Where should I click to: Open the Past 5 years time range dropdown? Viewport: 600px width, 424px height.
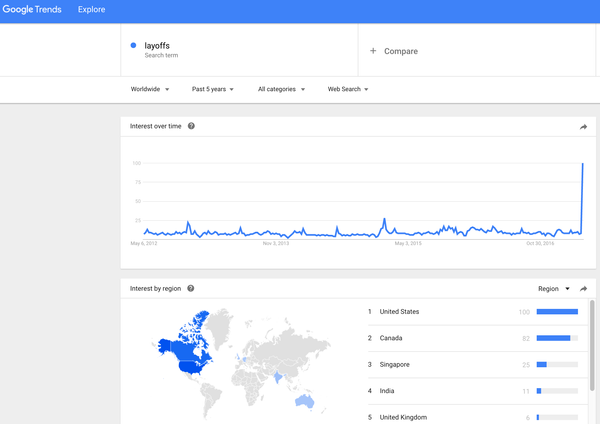coord(212,89)
